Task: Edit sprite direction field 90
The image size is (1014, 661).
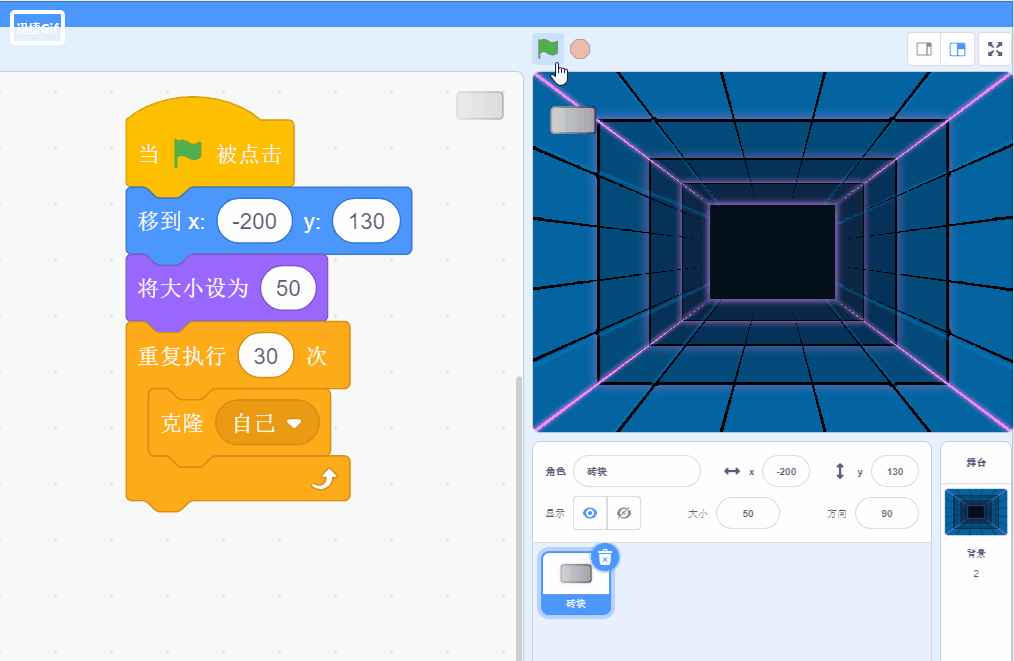Action: pos(887,514)
